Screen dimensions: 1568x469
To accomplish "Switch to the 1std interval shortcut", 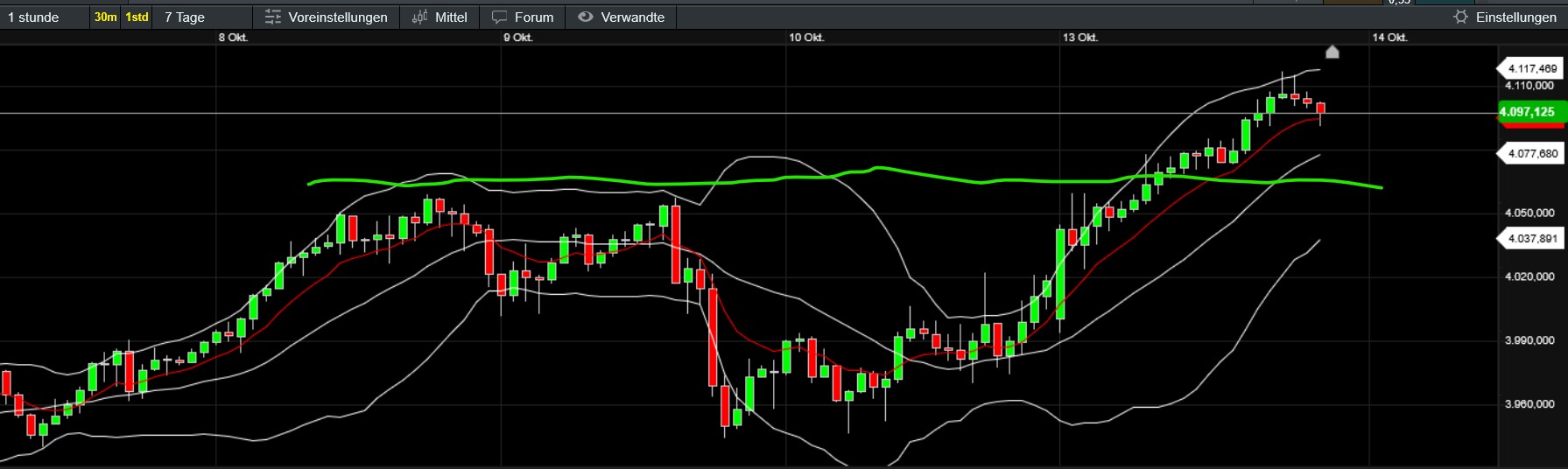I will (137, 17).
